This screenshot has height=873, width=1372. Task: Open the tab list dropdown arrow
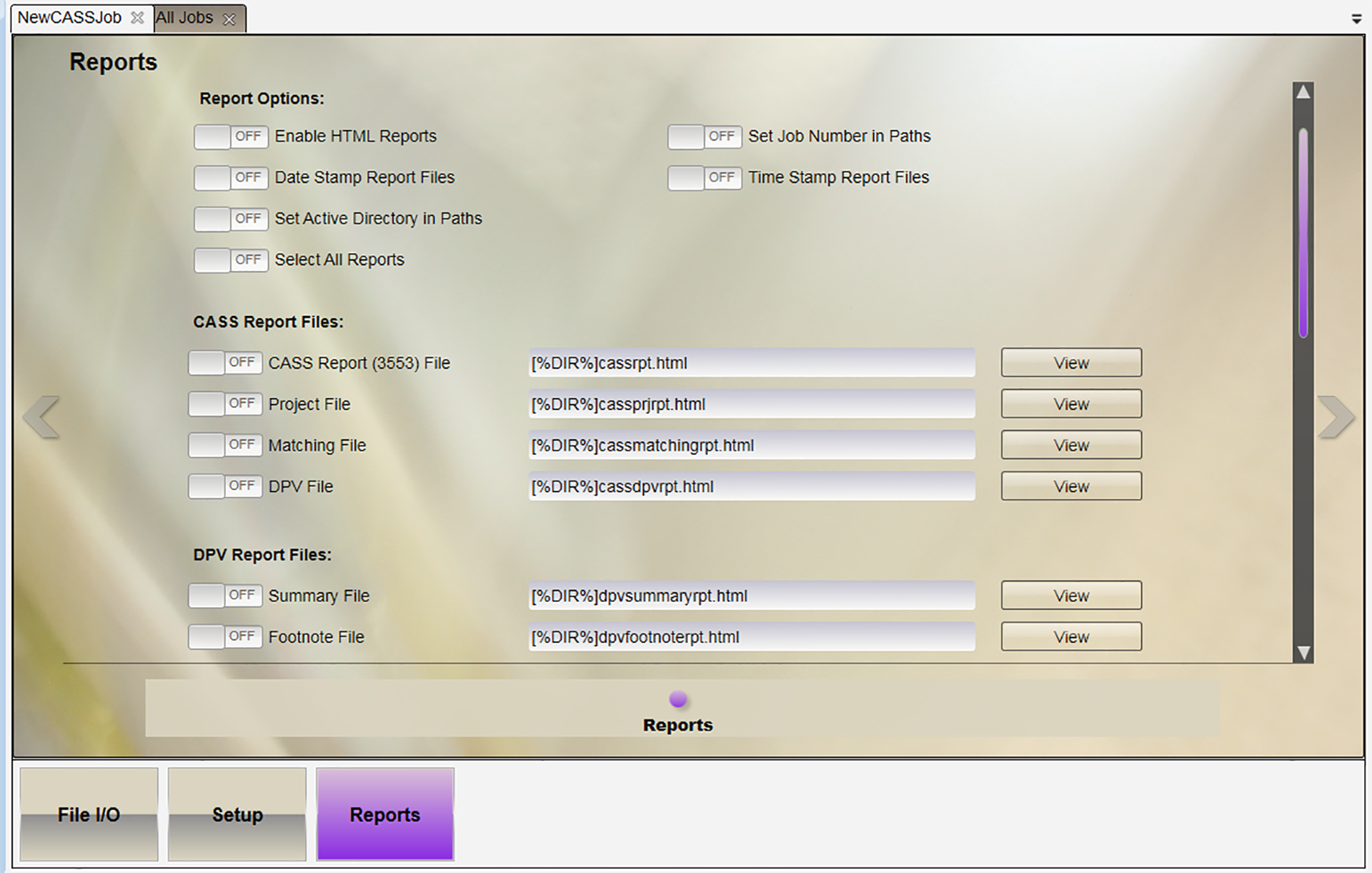click(1356, 19)
